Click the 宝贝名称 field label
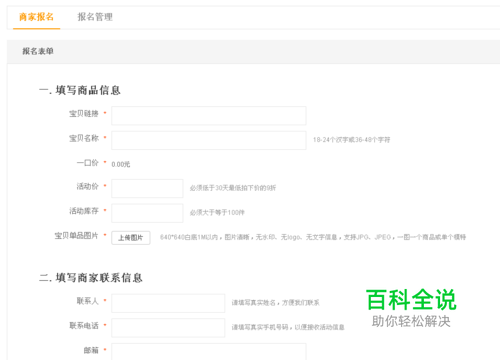 (84, 138)
